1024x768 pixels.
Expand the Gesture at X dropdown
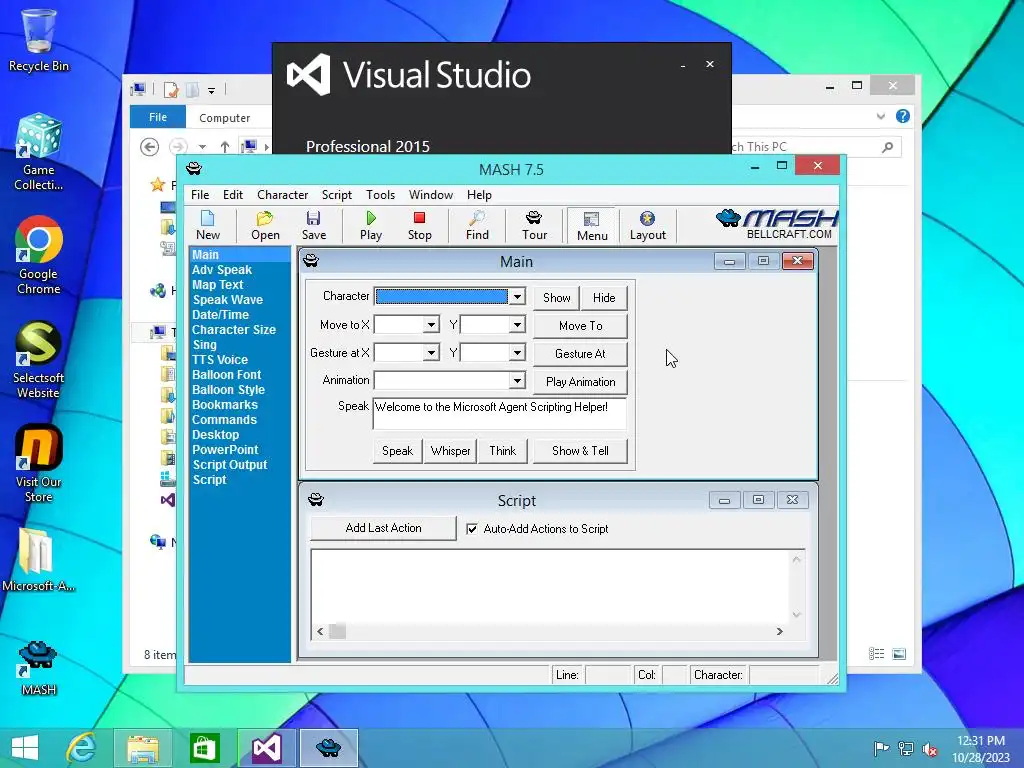coord(431,353)
